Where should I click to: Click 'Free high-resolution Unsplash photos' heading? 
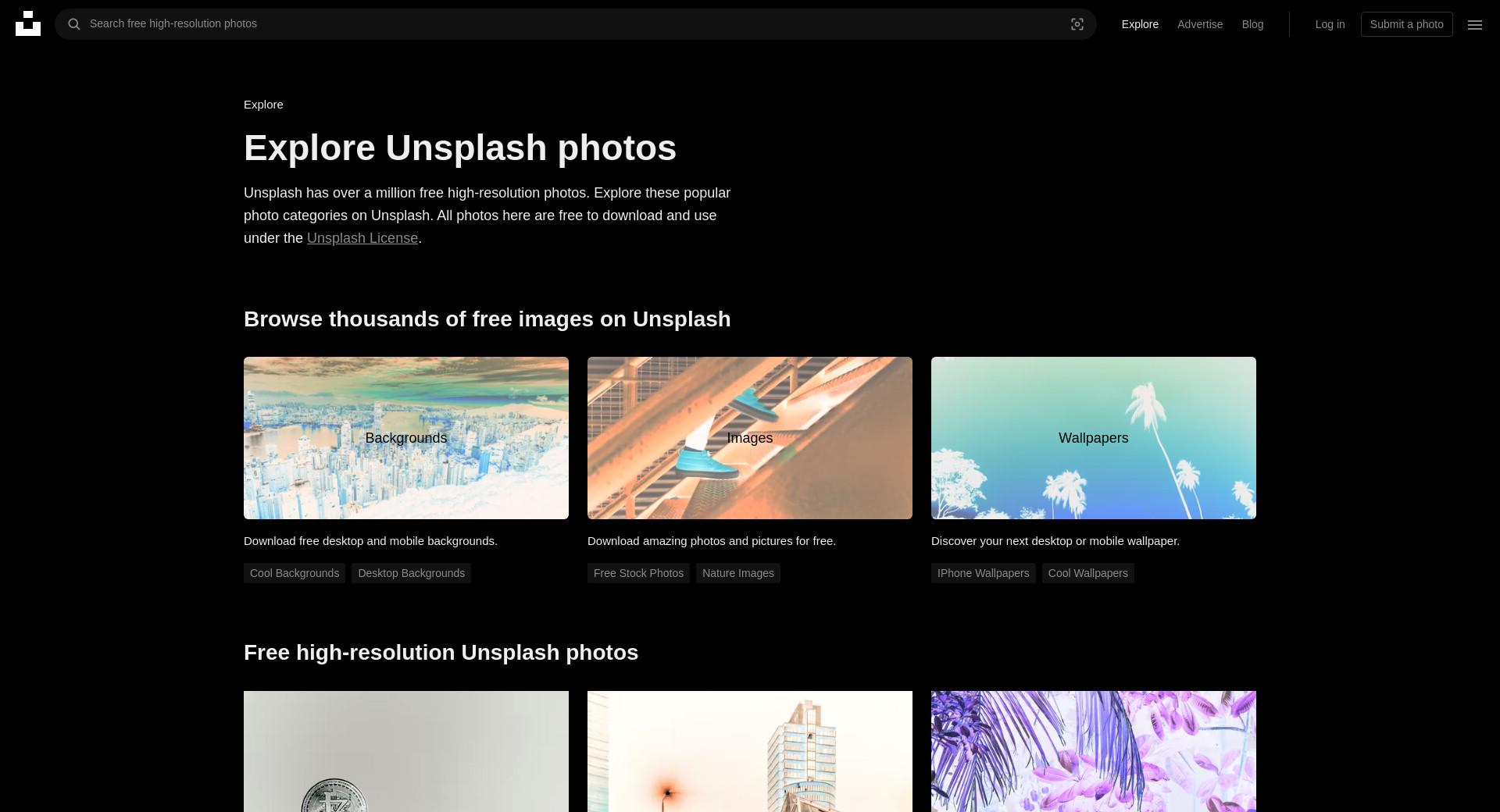click(441, 653)
